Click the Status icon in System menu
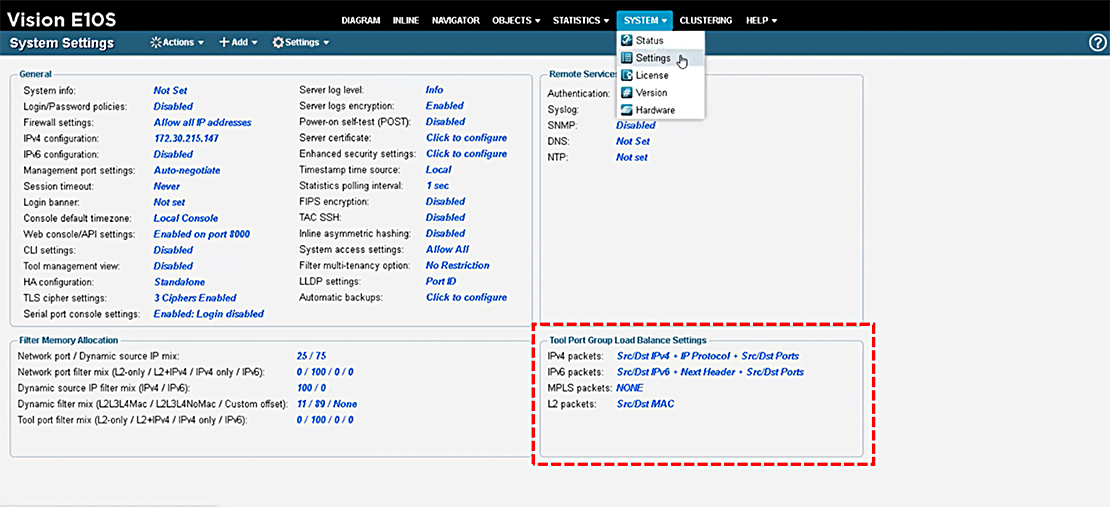This screenshot has width=1110, height=507. click(627, 40)
